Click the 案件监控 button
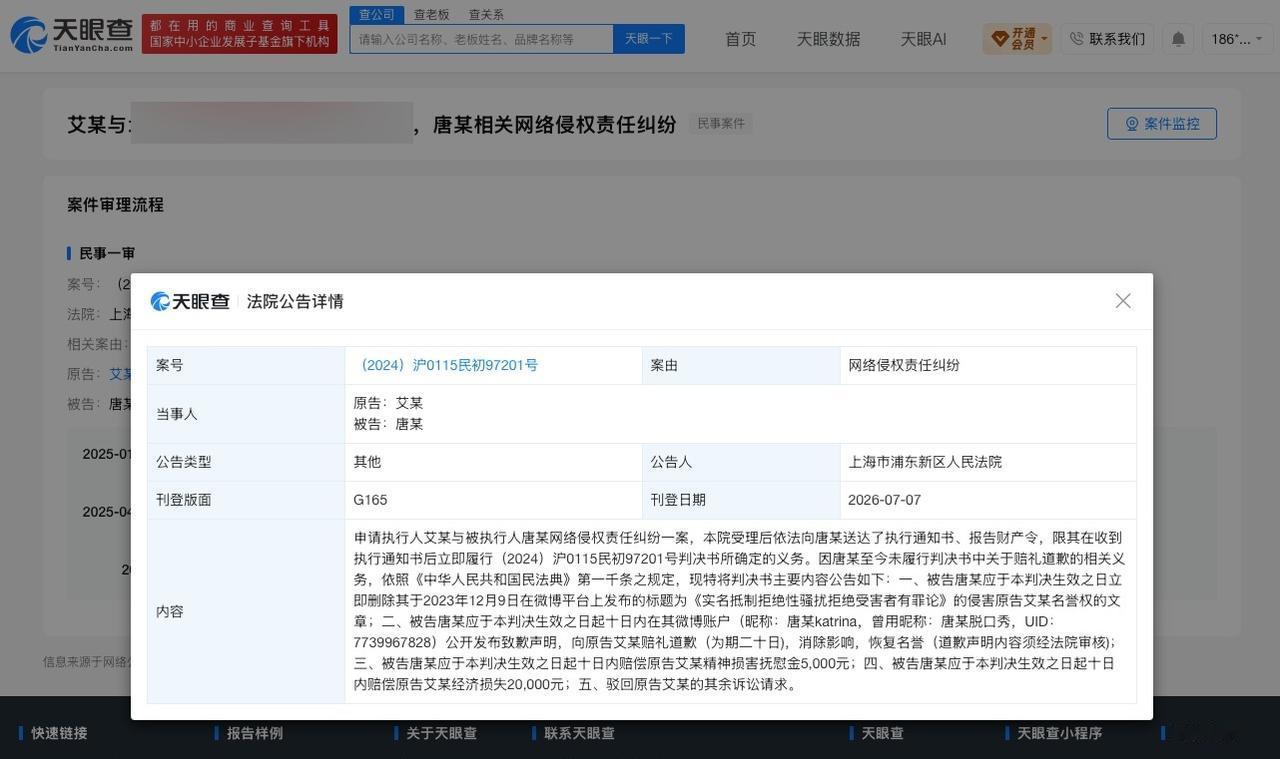Screen dimensions: 1280x759 tap(1162, 124)
